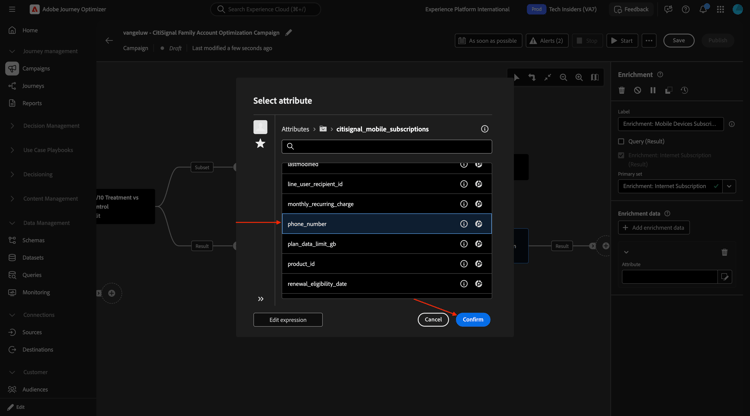Click the Feedback button

tap(631, 9)
